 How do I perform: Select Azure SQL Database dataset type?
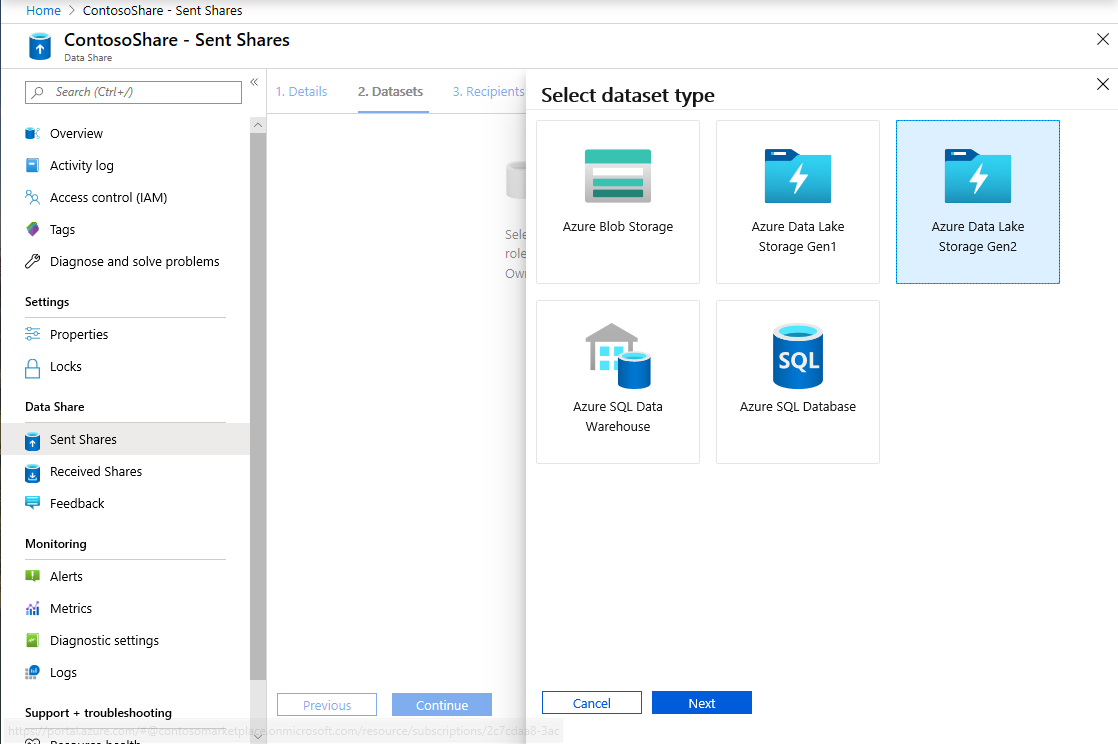(x=797, y=380)
